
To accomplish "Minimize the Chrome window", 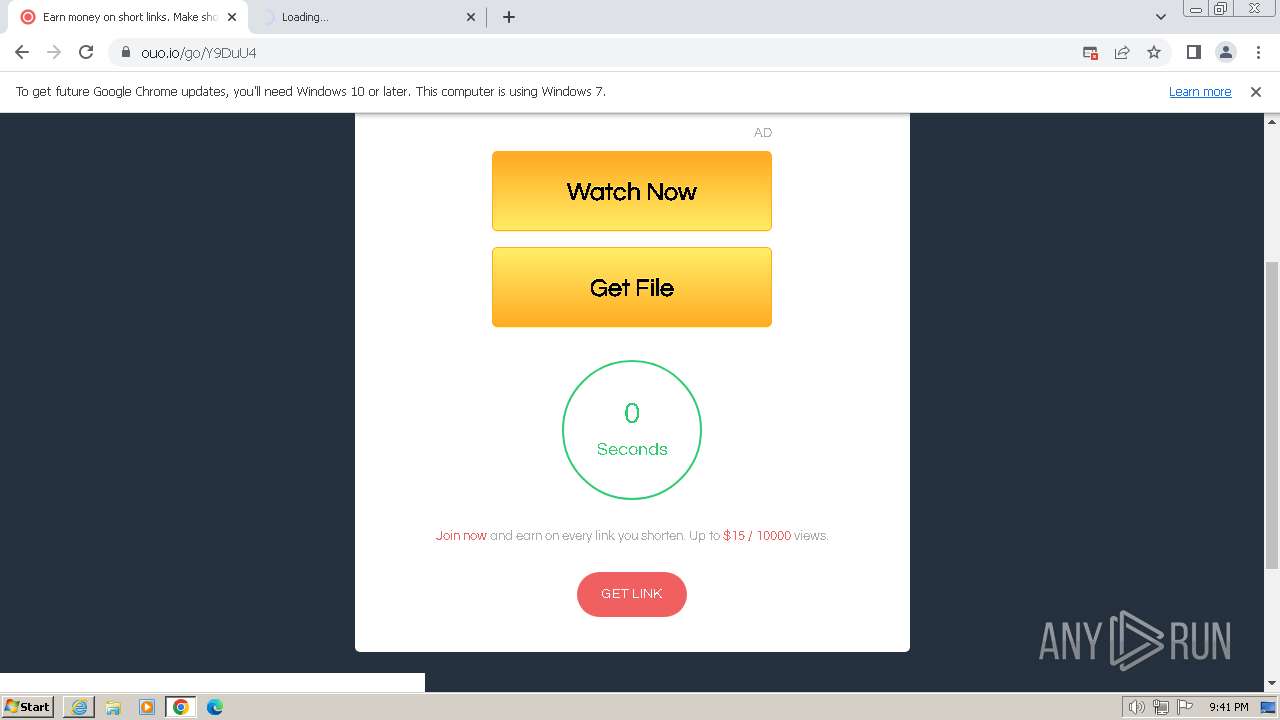I will pyautogui.click(x=1195, y=9).
